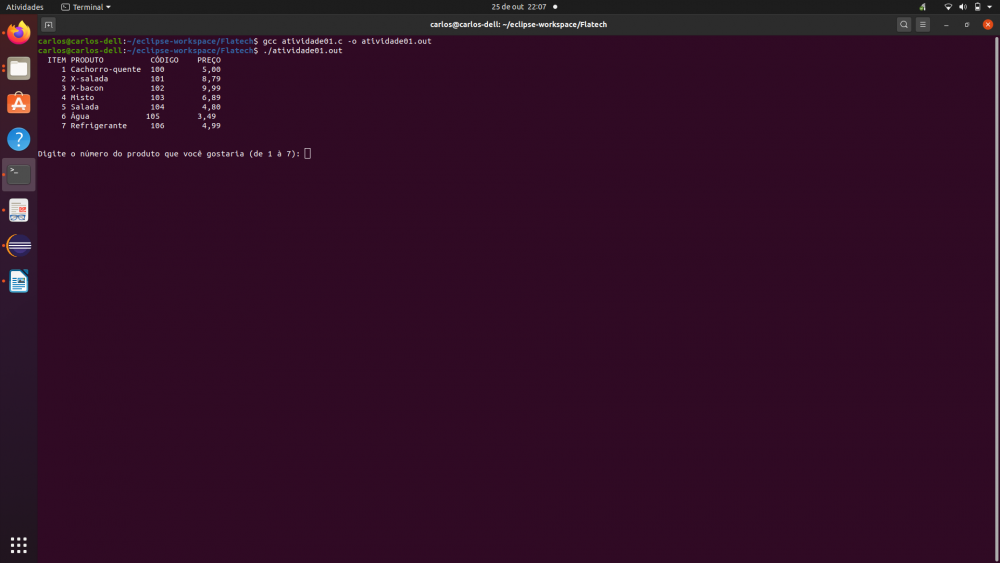Open the Files manager in the dock

point(19,69)
